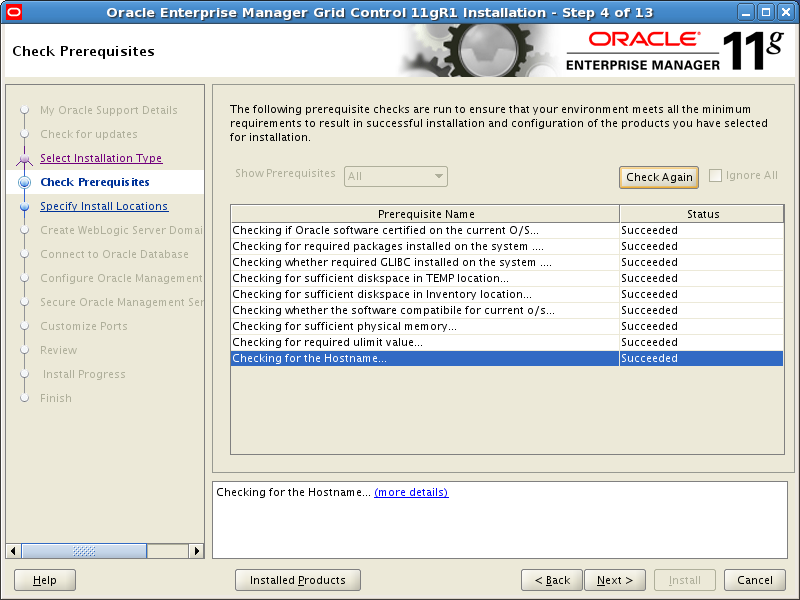Click the Check Again button
800x600 pixels.
click(x=659, y=177)
